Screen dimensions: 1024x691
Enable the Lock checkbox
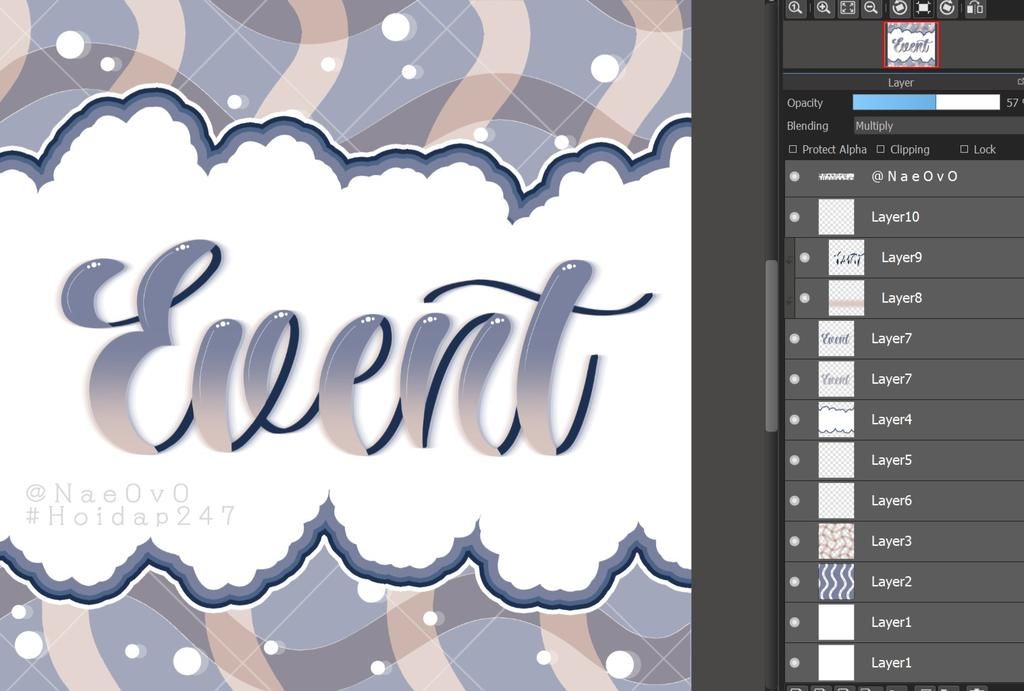[963, 149]
